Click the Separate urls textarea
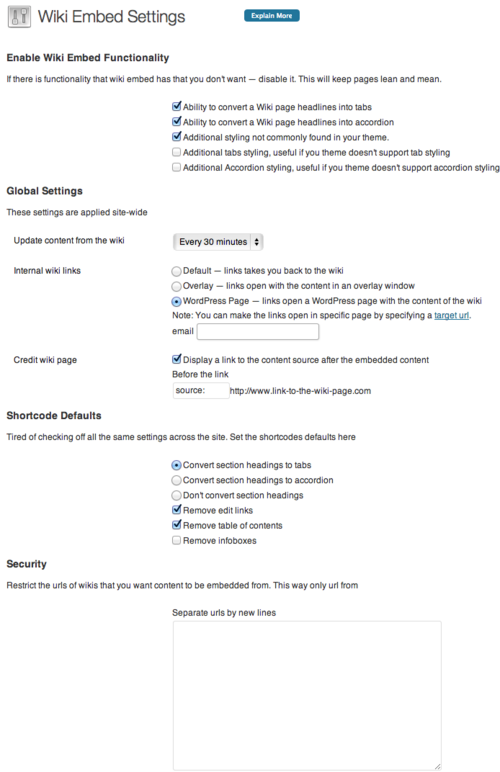This screenshot has width=500, height=772. click(307, 695)
